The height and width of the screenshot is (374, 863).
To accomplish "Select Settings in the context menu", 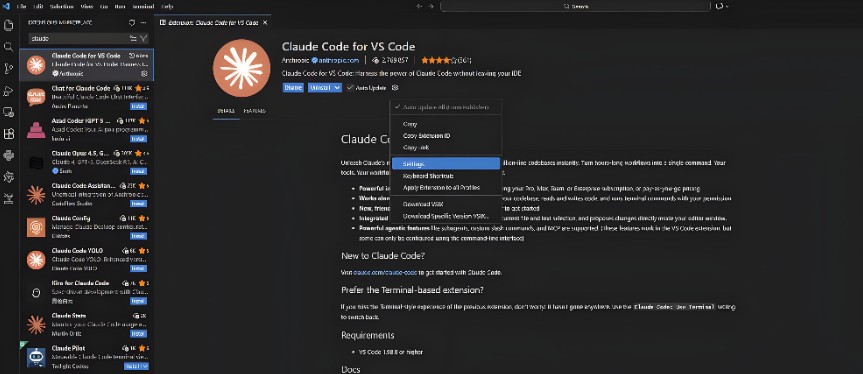I will (x=446, y=164).
